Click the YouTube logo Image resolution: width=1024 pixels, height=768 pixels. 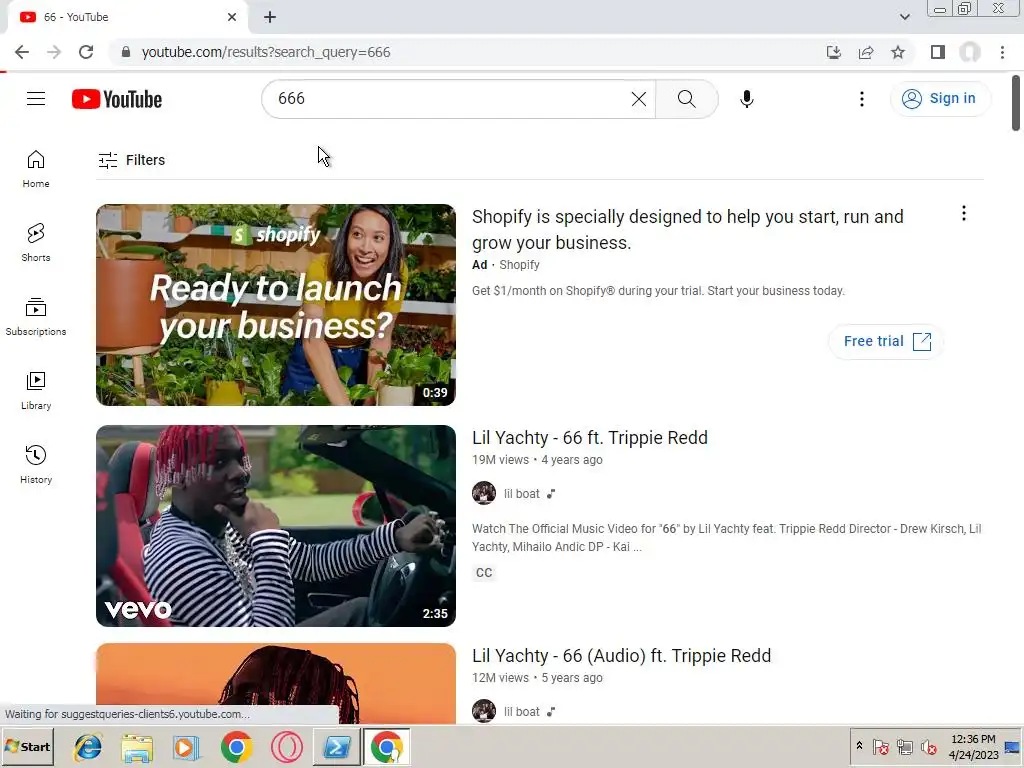(x=117, y=99)
